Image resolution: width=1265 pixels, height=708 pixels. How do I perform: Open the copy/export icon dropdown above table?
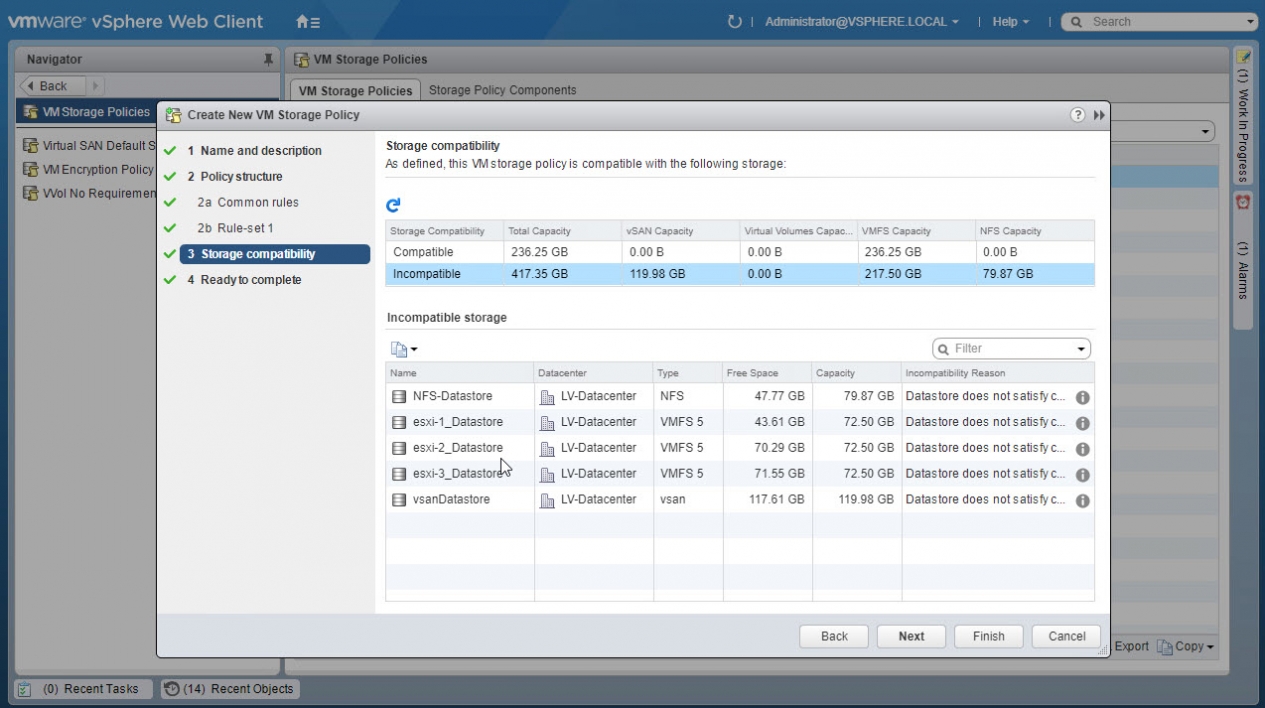click(x=404, y=349)
